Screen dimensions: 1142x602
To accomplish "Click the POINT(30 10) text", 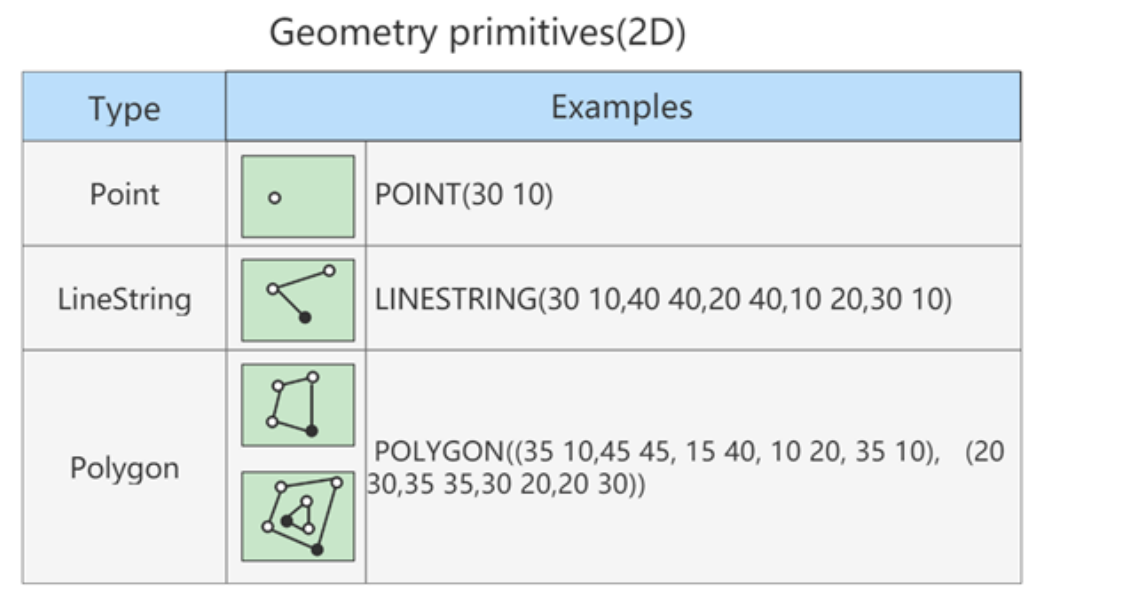I will [464, 194].
